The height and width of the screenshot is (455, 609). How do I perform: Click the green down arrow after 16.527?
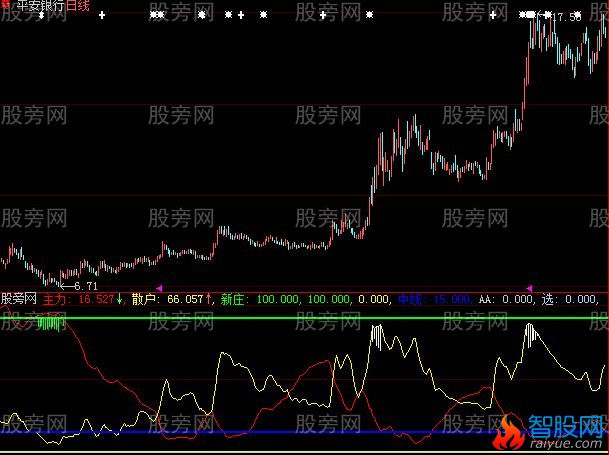119,299
